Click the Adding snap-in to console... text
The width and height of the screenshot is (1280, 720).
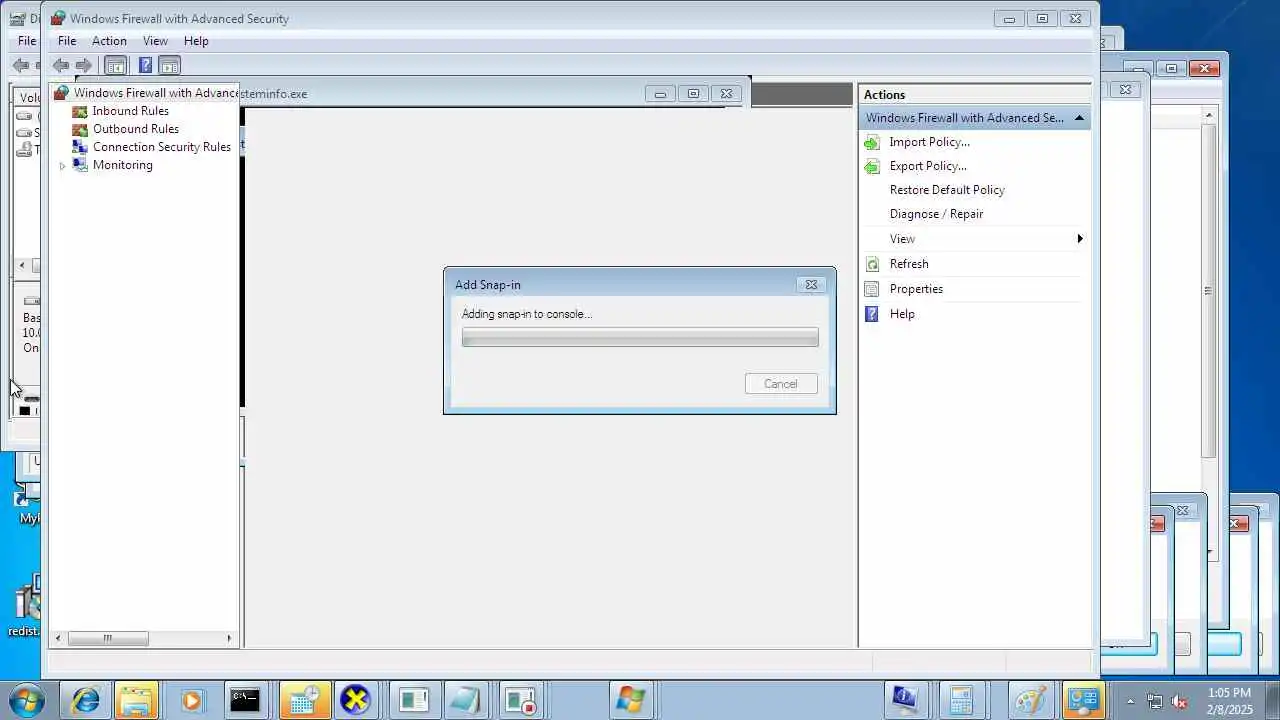tap(527, 314)
